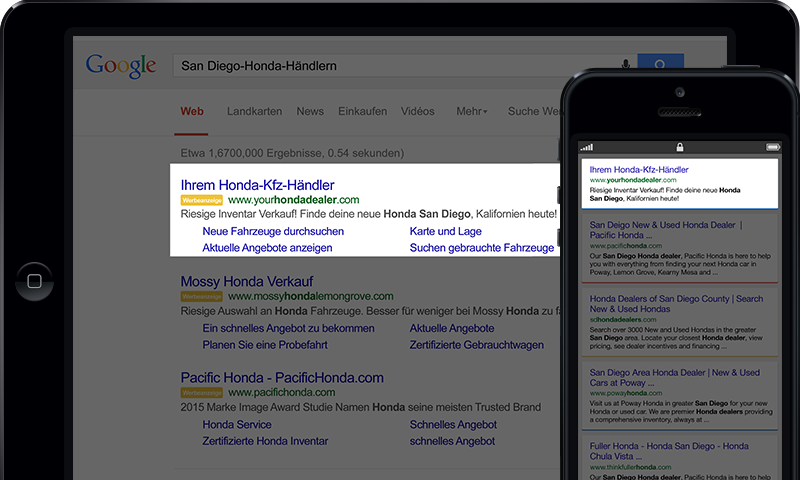The height and width of the screenshot is (480, 800).
Task: Tap San Deigo New & Used Honda Dealer result
Action: click(666, 230)
